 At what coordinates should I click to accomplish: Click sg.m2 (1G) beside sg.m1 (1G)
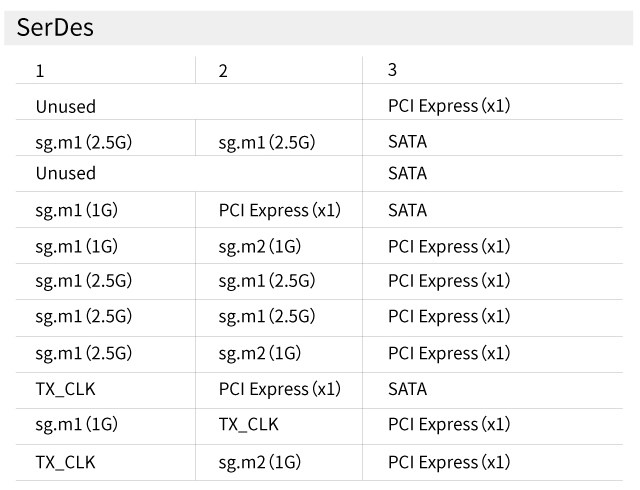coord(259,246)
